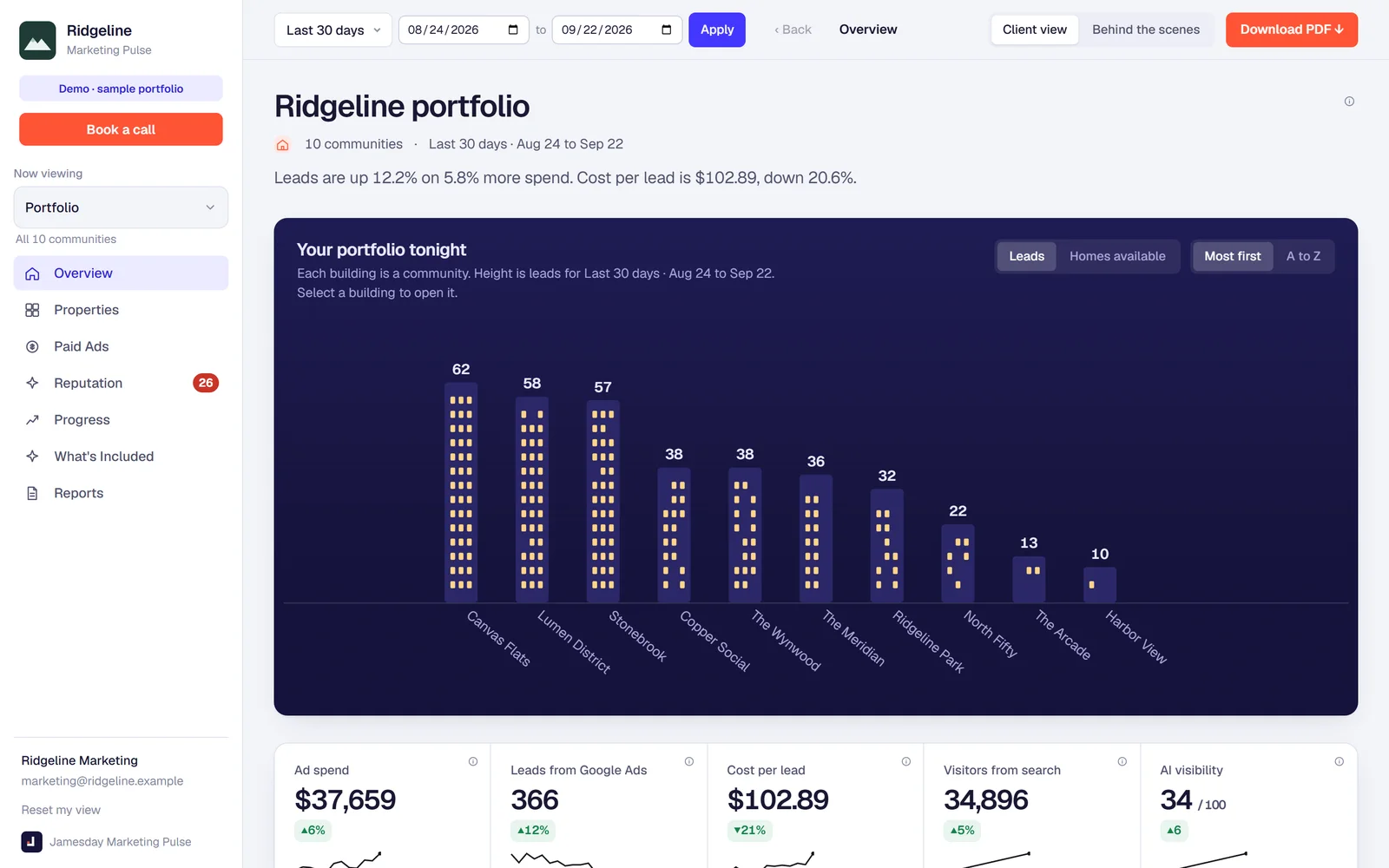This screenshot has width=1389, height=868.
Task: Click the Progress trend arrow icon
Action: click(x=32, y=420)
